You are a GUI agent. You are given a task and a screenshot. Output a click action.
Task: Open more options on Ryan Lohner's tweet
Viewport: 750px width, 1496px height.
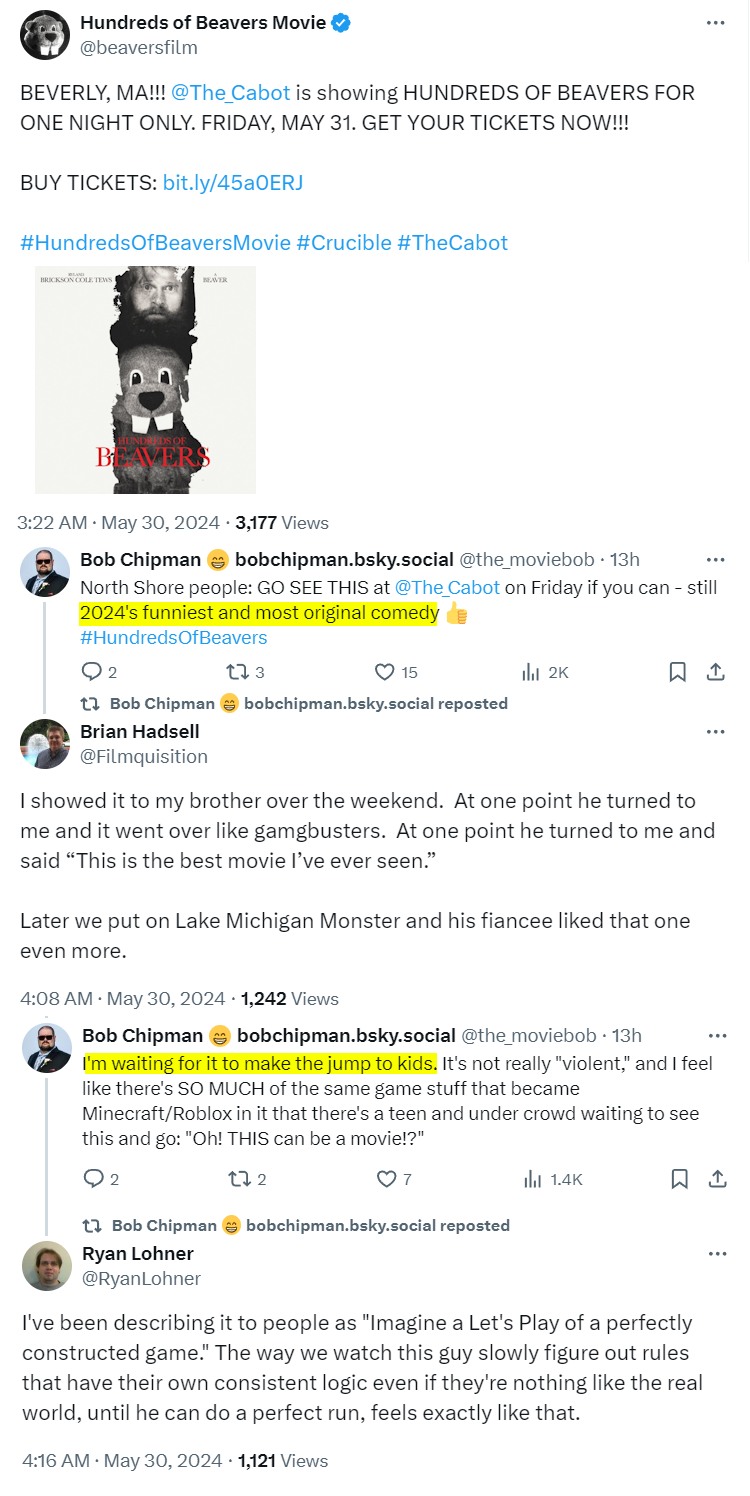(716, 1253)
